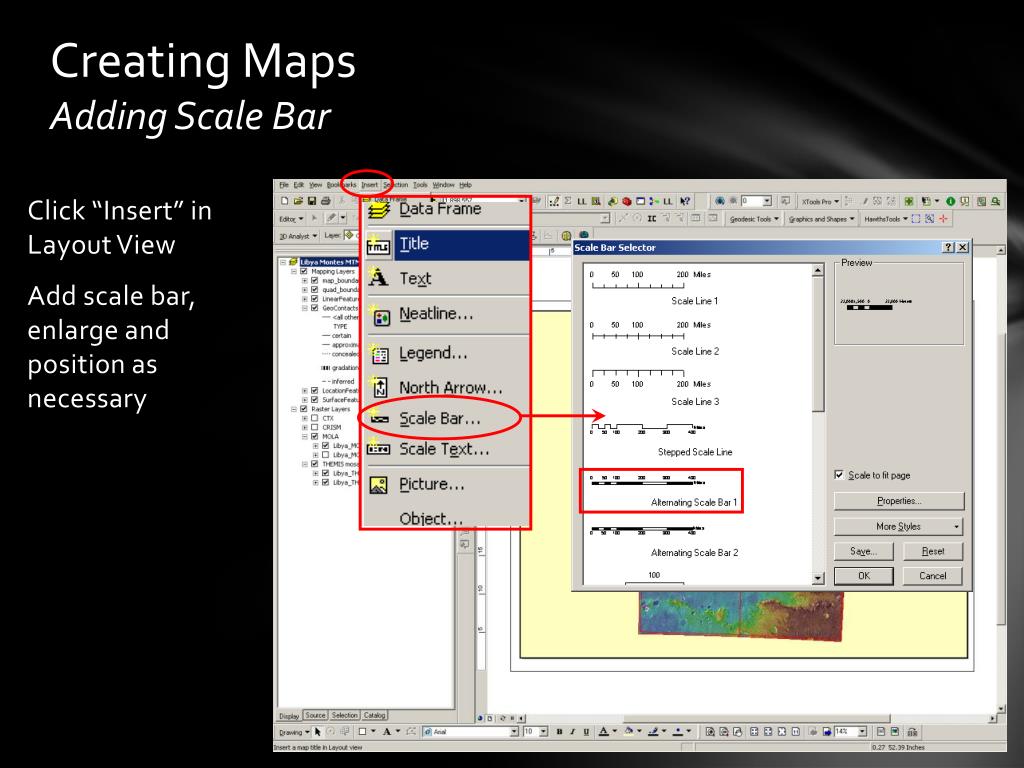Toggle the CTX raster layer checkbox
This screenshot has height=768, width=1024.
click(x=315, y=418)
